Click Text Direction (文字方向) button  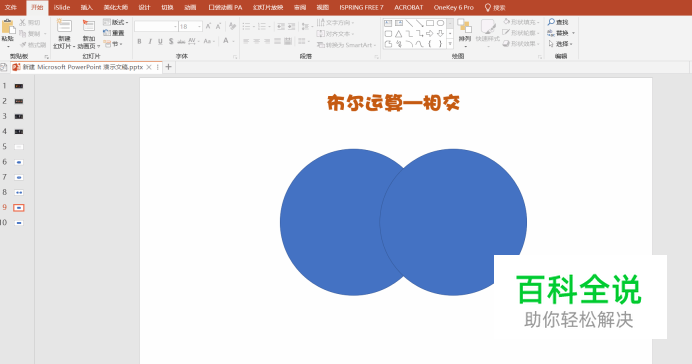(x=336, y=22)
